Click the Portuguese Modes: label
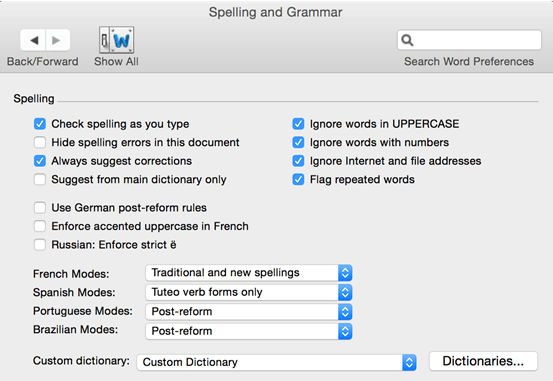The height and width of the screenshot is (381, 553). click(x=83, y=311)
